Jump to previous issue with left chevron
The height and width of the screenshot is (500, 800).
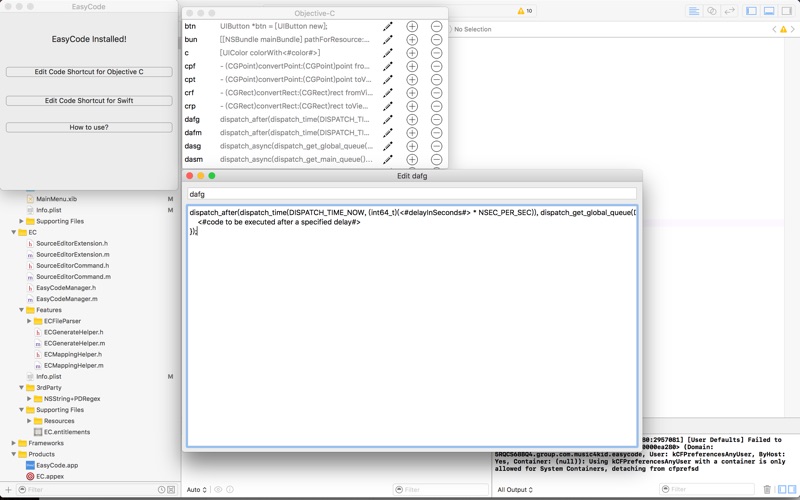tap(774, 30)
